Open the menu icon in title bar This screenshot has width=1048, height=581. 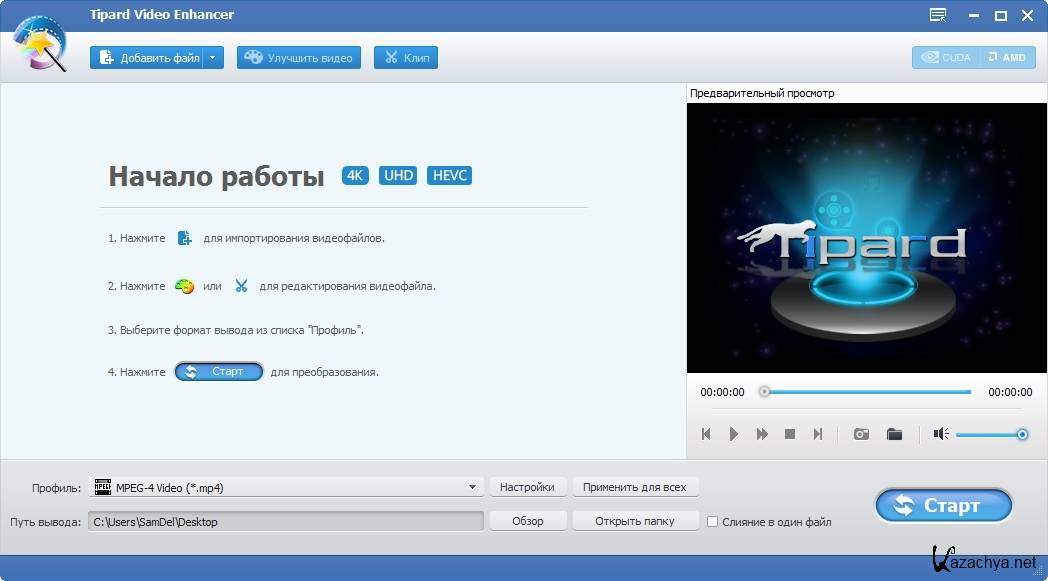[937, 15]
